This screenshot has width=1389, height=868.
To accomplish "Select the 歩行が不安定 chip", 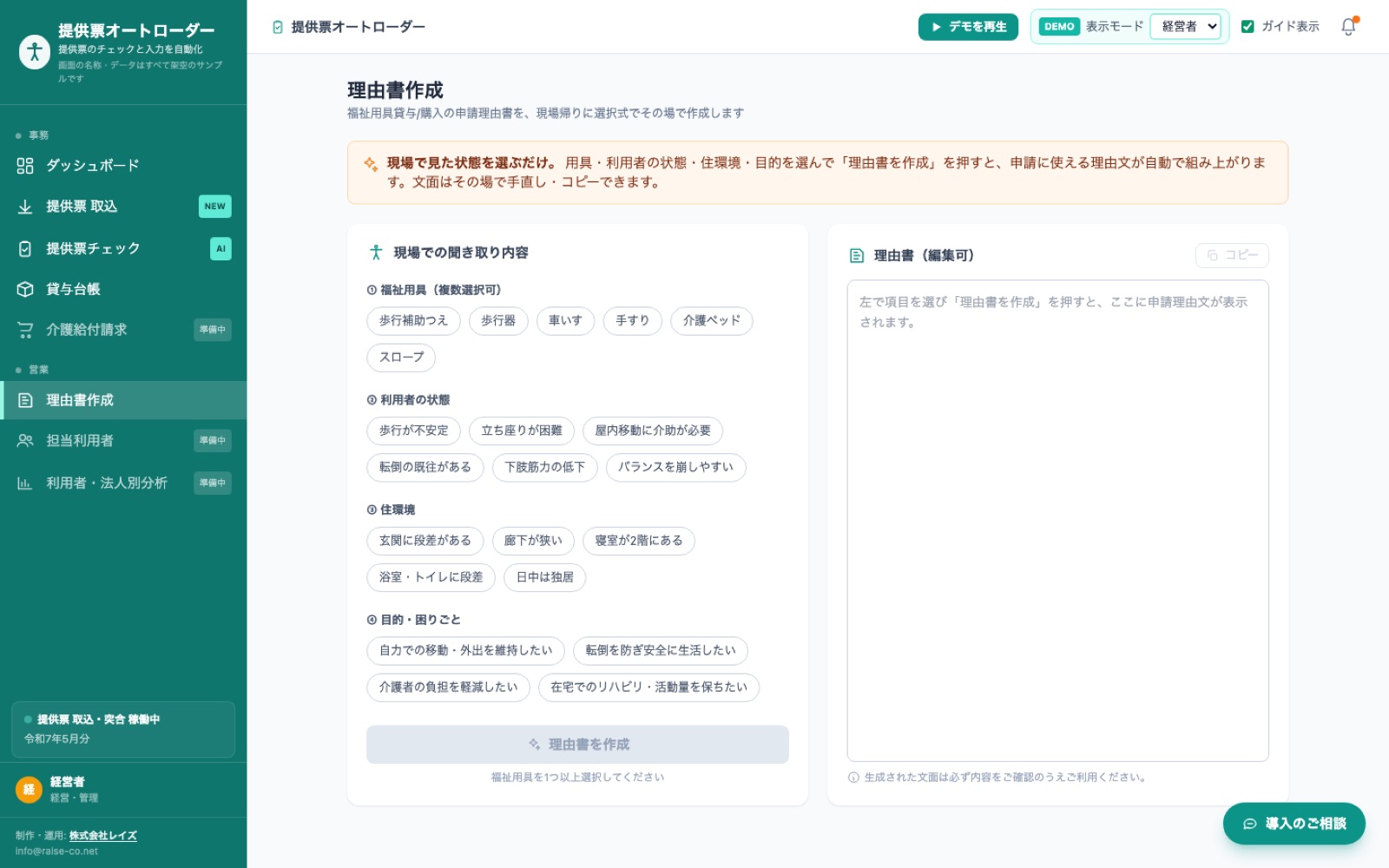I will 413,431.
